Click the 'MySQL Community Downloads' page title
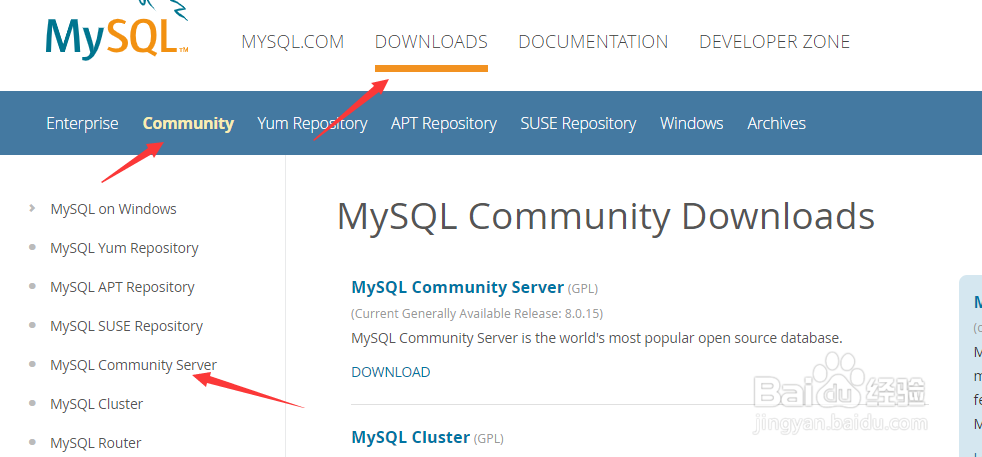 click(606, 217)
